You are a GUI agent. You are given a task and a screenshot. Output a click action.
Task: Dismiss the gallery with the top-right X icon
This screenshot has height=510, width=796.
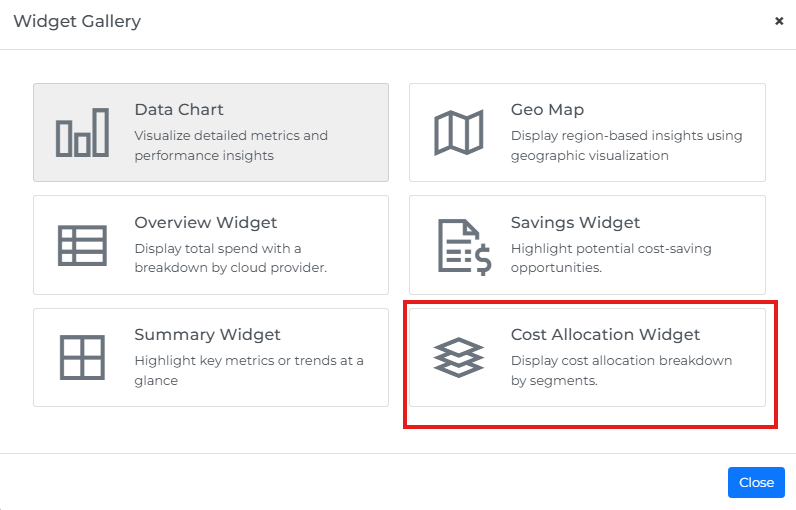779,21
